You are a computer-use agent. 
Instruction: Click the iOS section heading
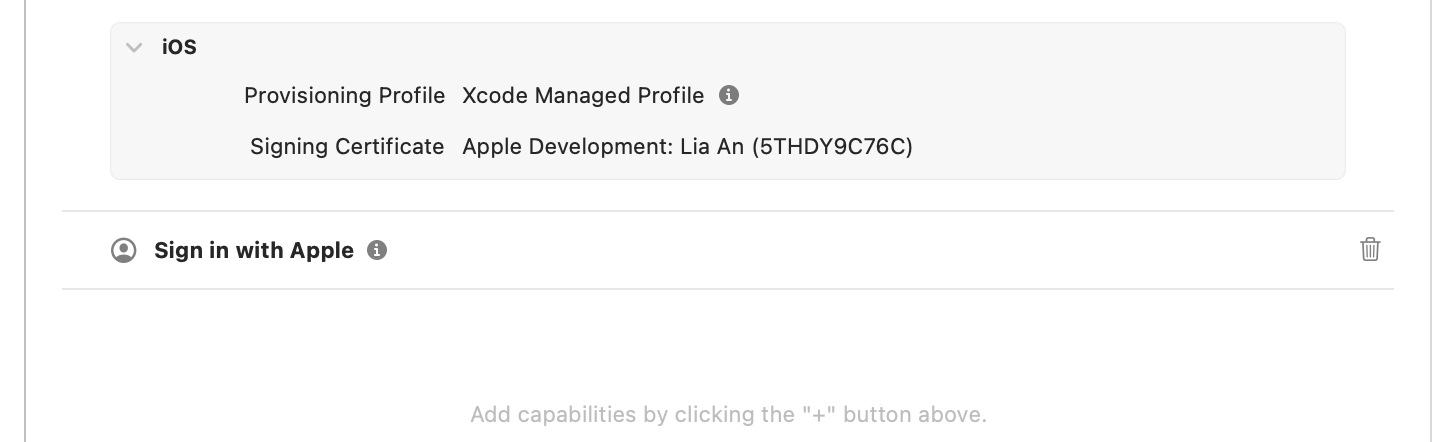[x=179, y=47]
